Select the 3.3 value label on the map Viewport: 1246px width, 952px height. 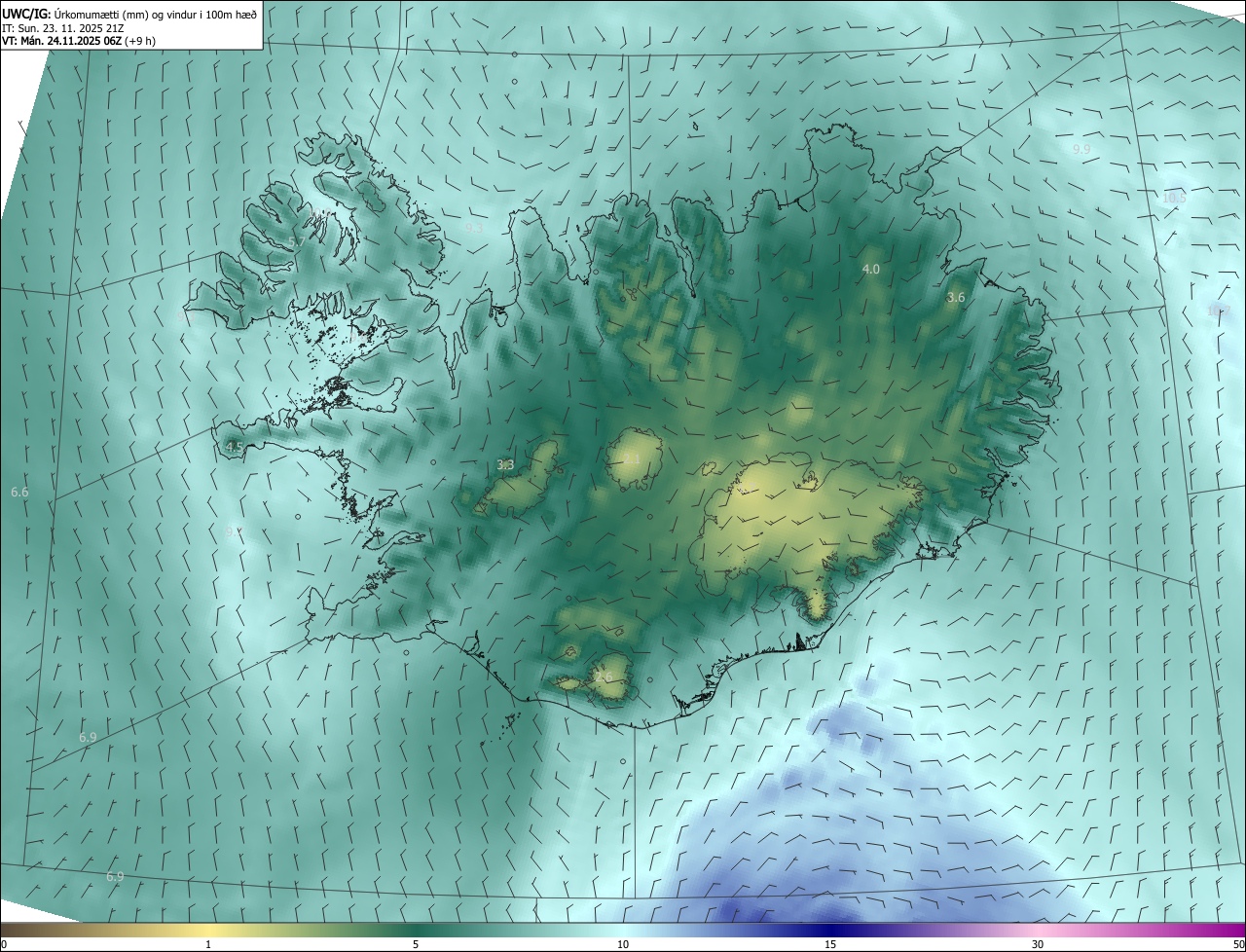(x=505, y=465)
